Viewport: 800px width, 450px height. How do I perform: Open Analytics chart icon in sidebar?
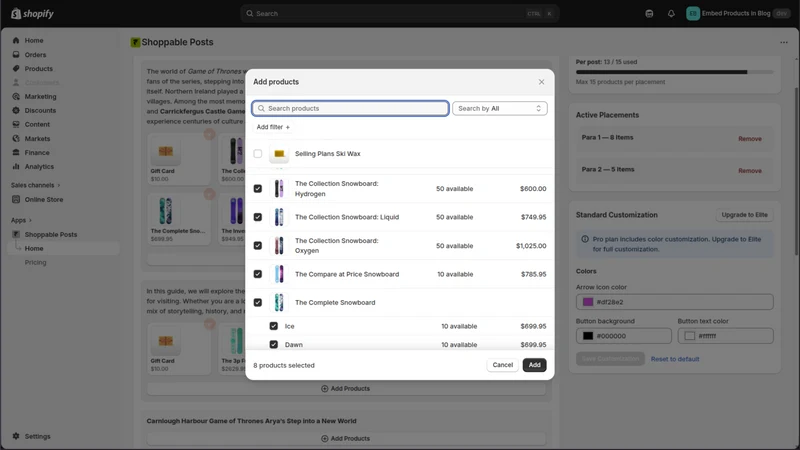tap(16, 166)
